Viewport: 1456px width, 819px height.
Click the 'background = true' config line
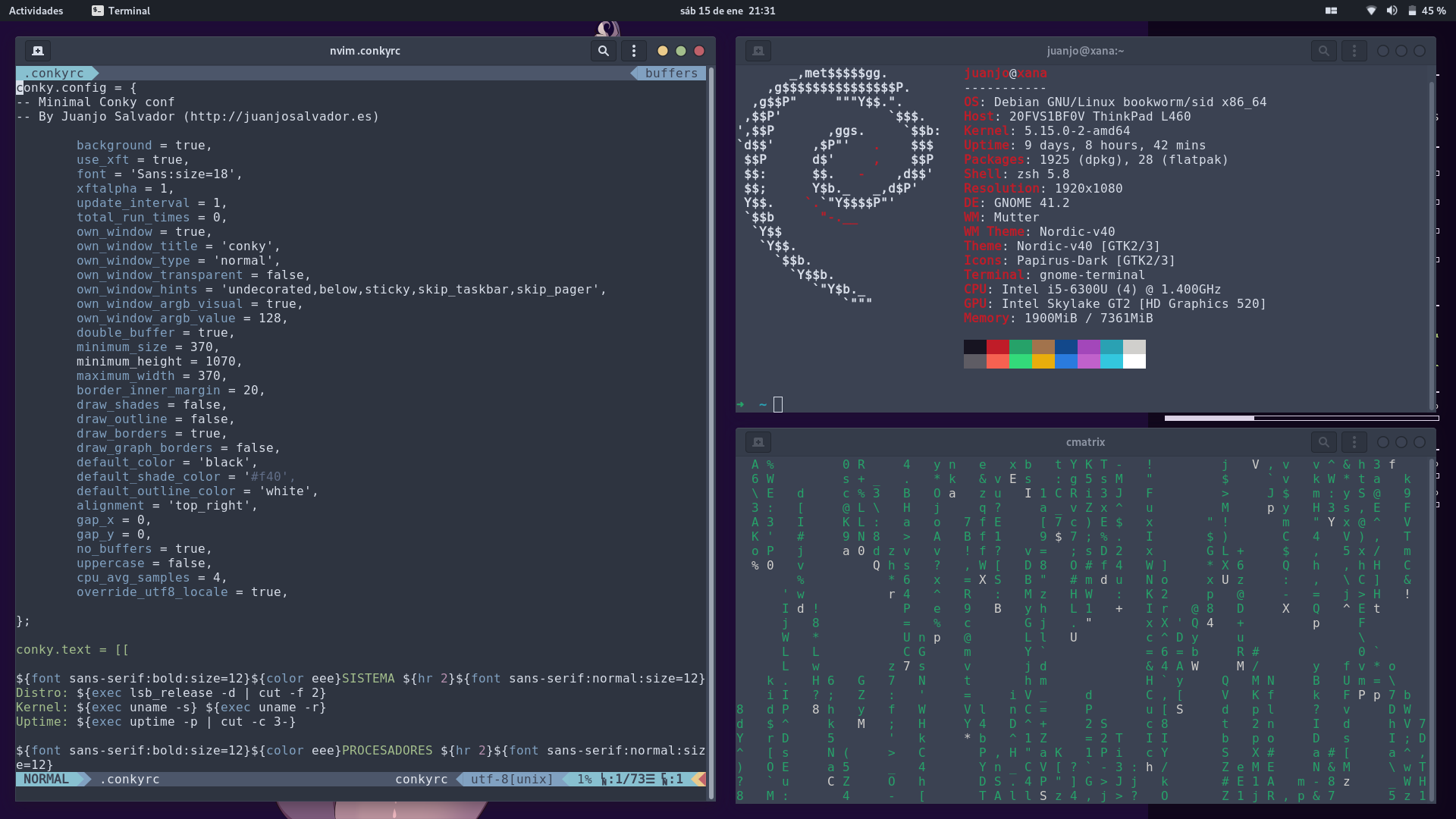[144, 146]
